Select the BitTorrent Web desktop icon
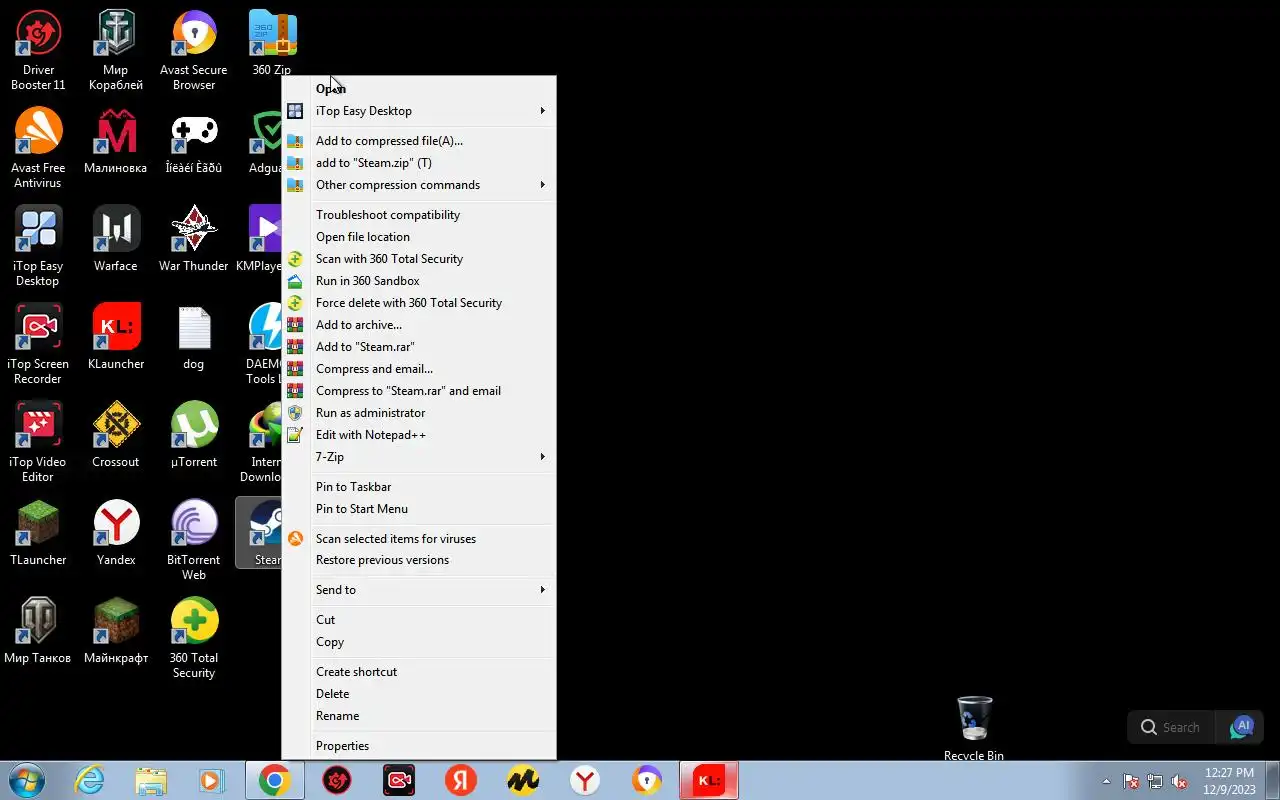Screen dimensions: 1280x800 point(194,540)
